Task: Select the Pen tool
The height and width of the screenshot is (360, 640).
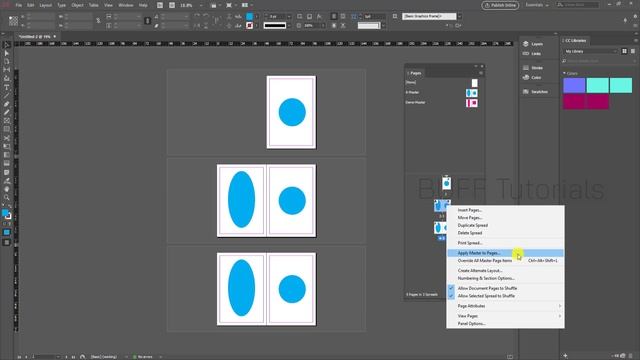Action: 7,104
